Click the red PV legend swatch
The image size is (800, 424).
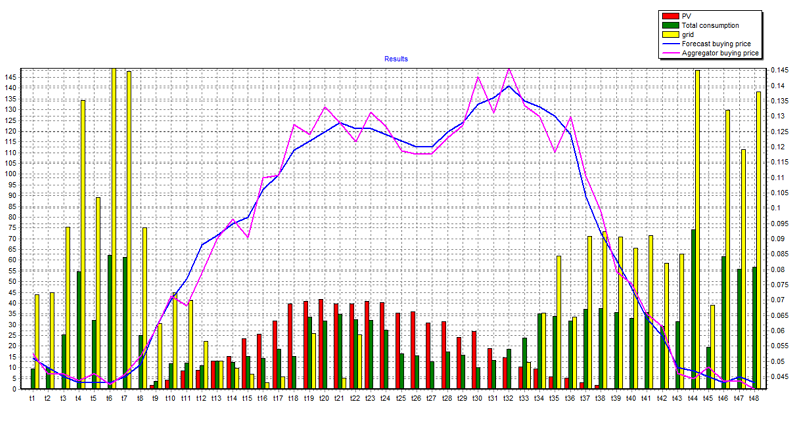[x=670, y=17]
